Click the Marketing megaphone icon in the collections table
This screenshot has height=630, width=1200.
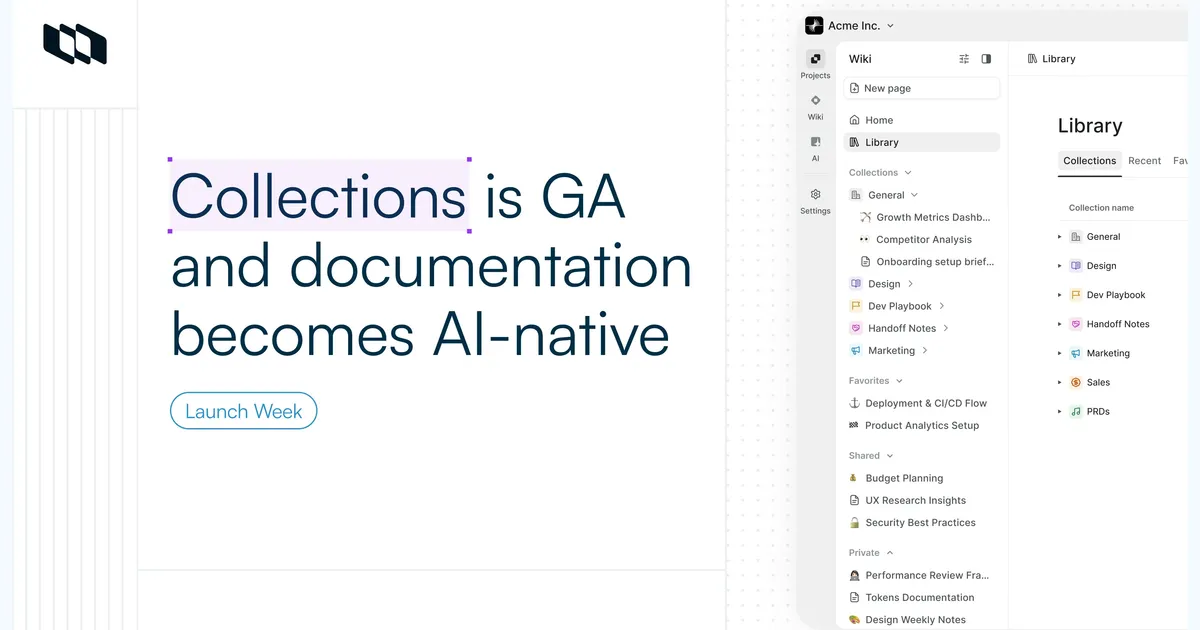tap(1076, 353)
